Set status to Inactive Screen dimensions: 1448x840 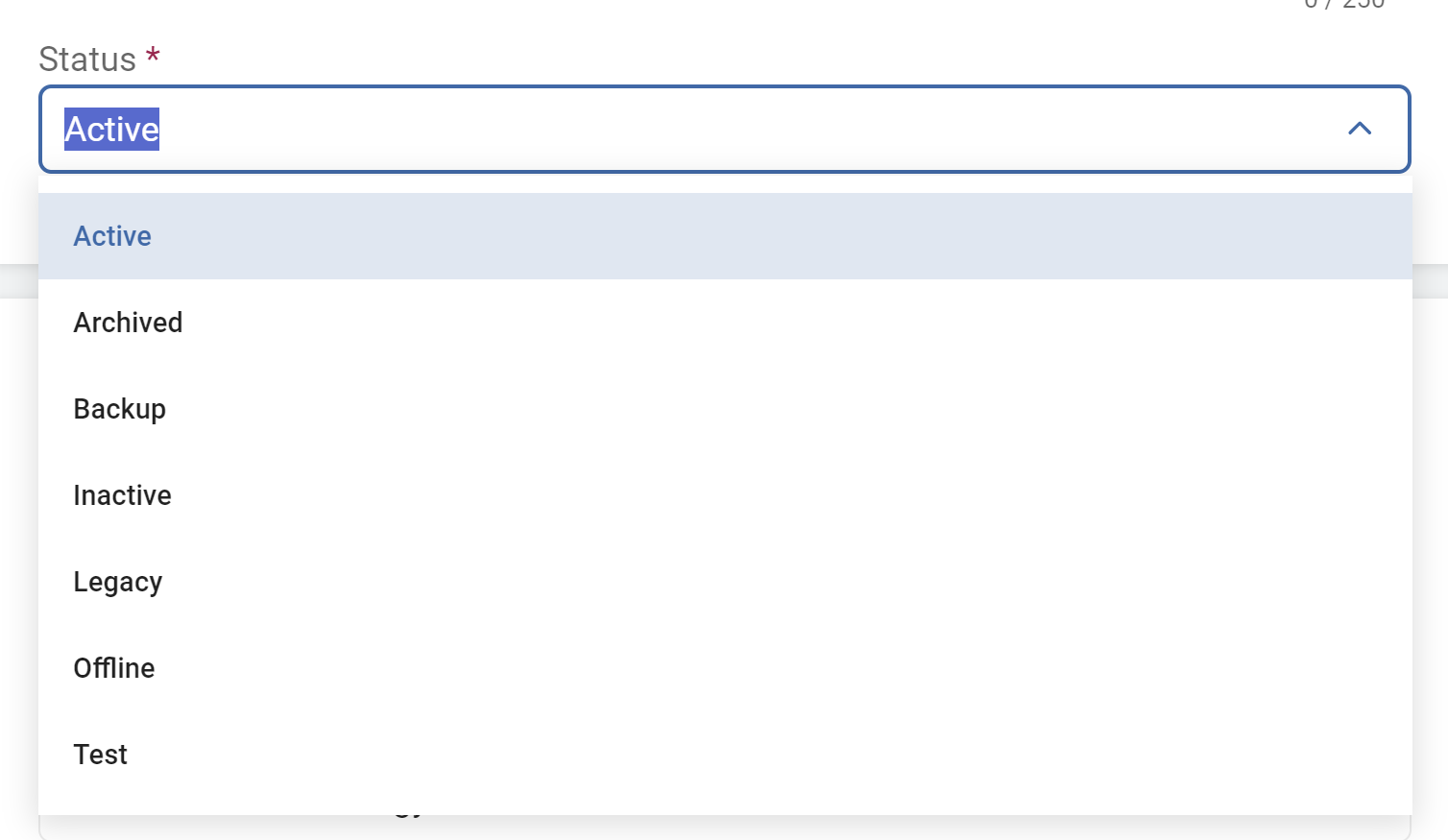(x=122, y=495)
